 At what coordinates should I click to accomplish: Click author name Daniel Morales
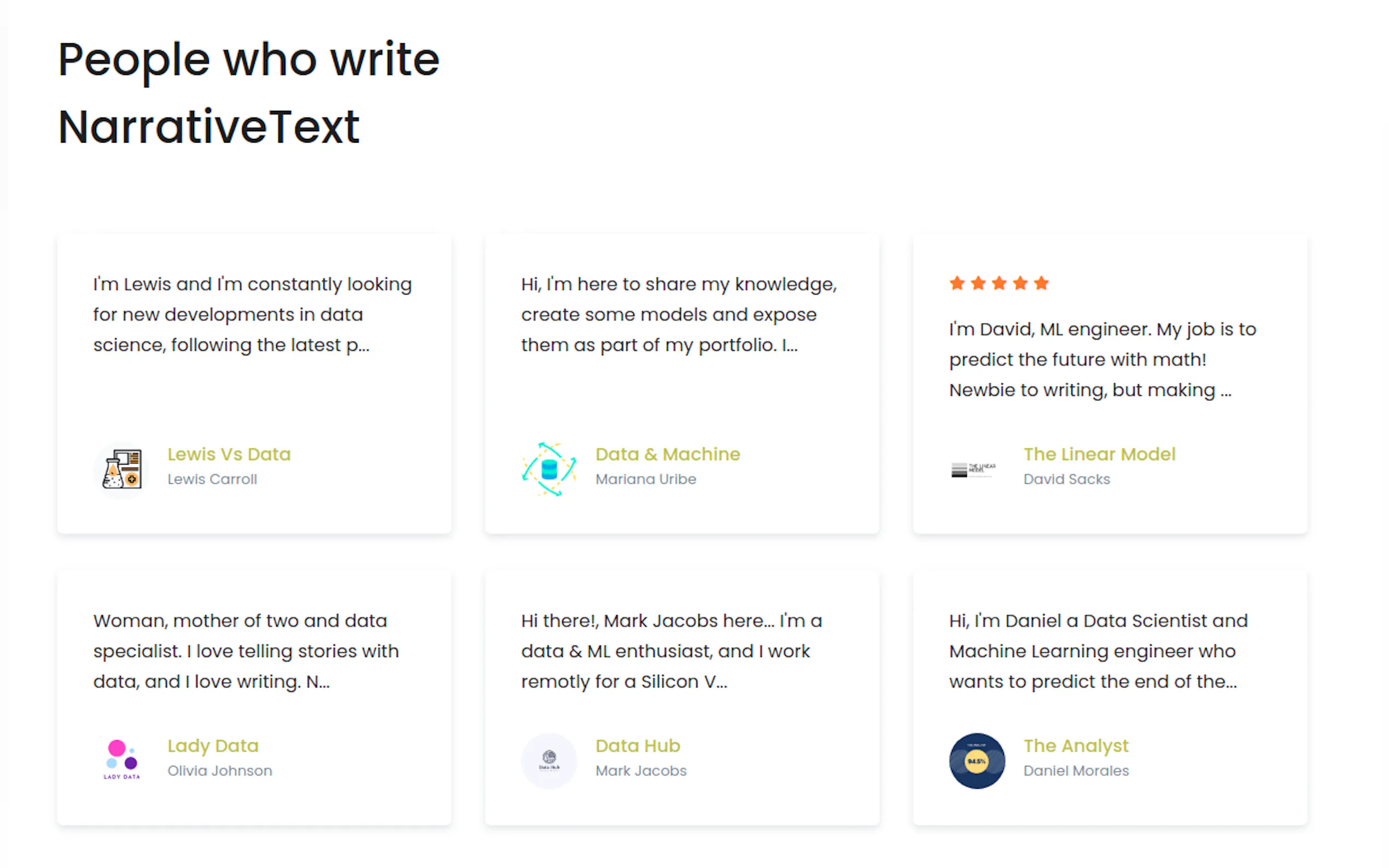pos(1076,770)
